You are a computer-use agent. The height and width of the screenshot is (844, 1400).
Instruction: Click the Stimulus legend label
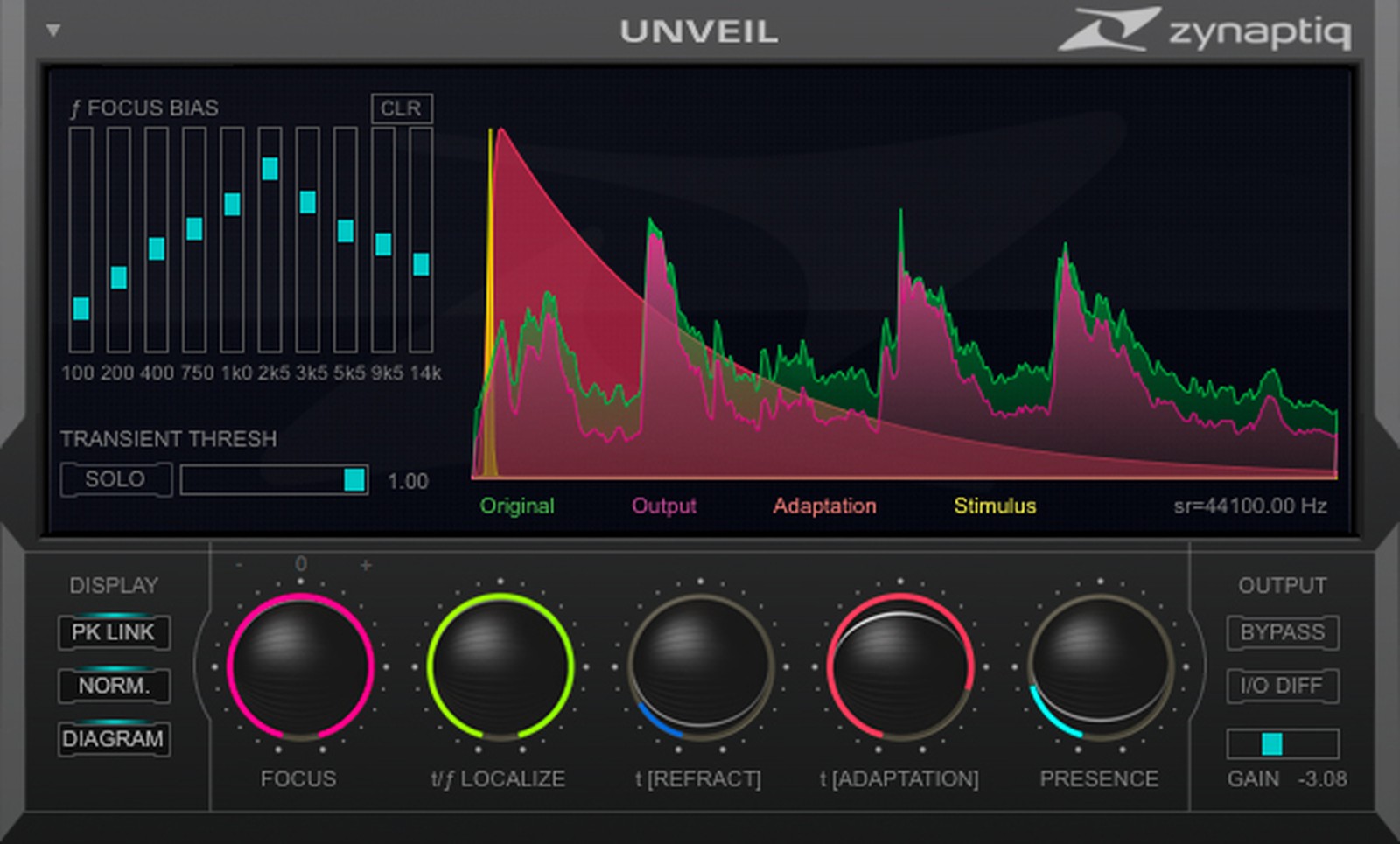[995, 506]
